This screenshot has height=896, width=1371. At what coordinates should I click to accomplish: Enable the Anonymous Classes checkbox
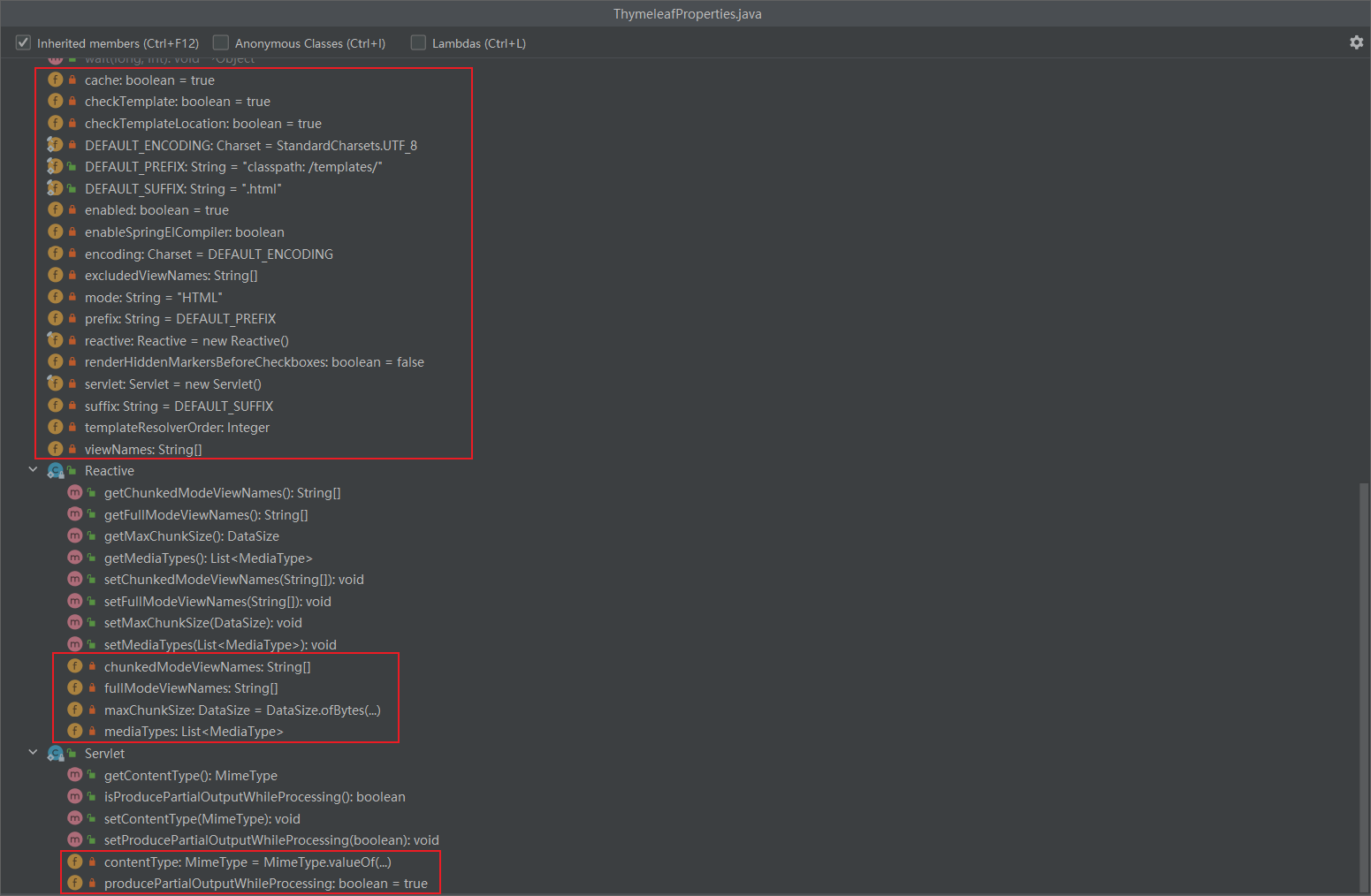(x=220, y=42)
